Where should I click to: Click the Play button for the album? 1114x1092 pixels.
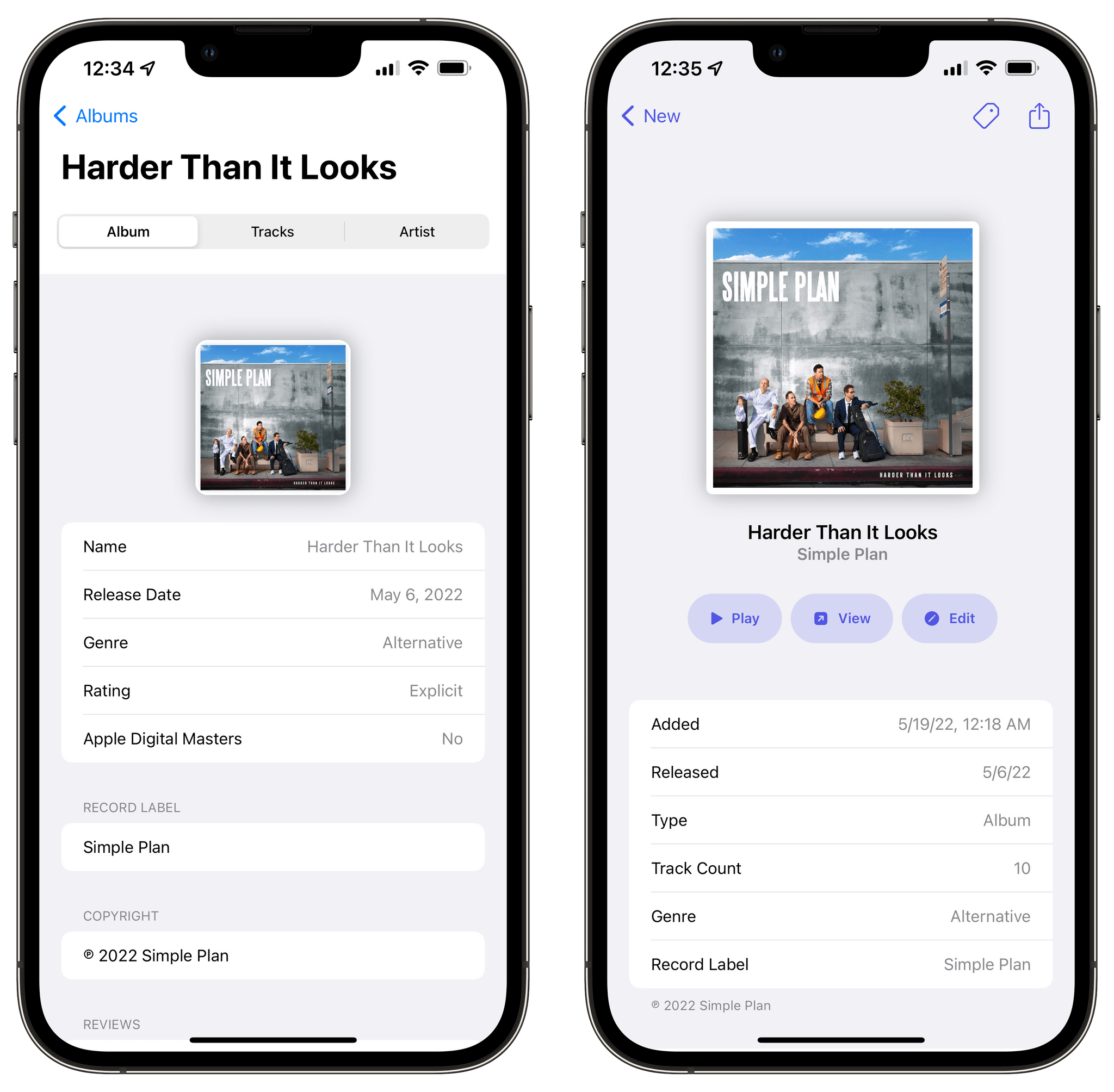click(x=735, y=618)
